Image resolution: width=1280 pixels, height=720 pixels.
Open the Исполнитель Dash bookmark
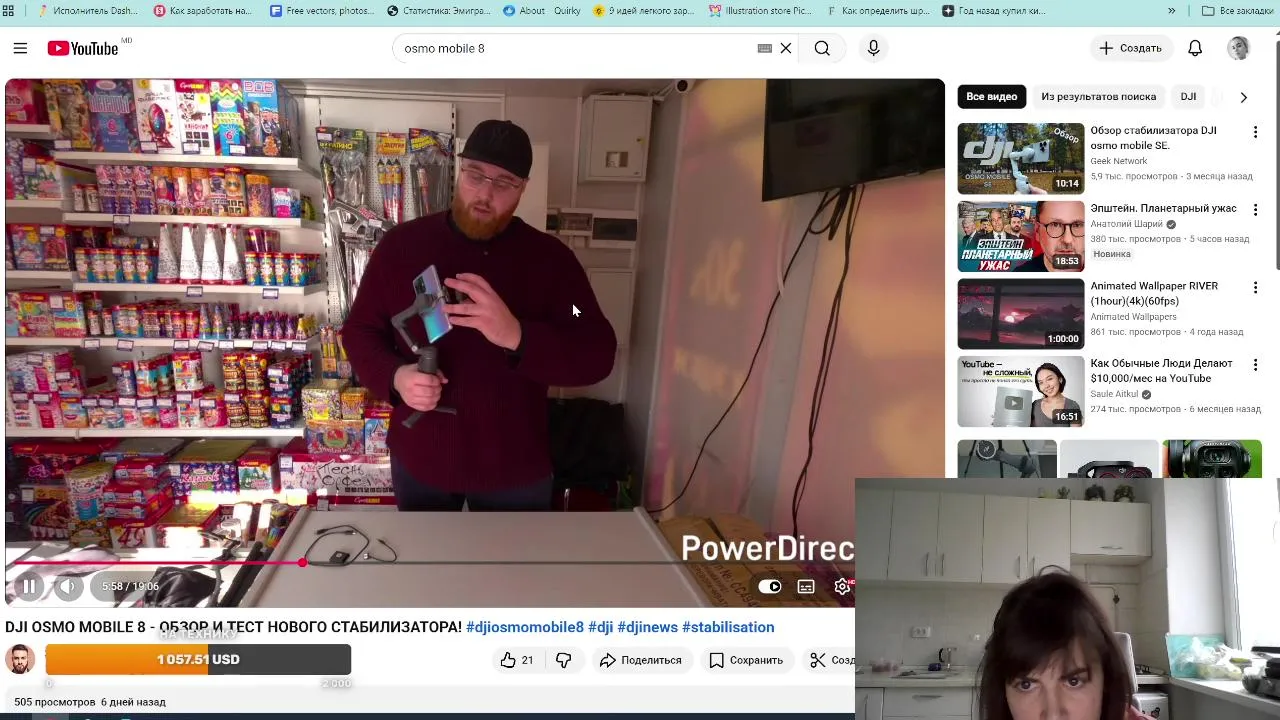coord(87,11)
